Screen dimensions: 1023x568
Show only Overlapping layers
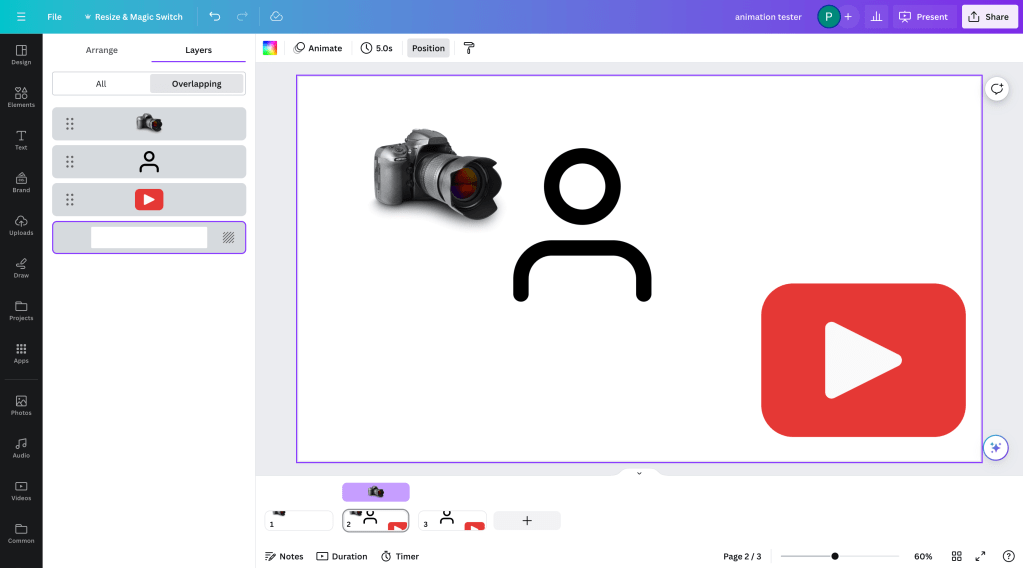point(196,83)
